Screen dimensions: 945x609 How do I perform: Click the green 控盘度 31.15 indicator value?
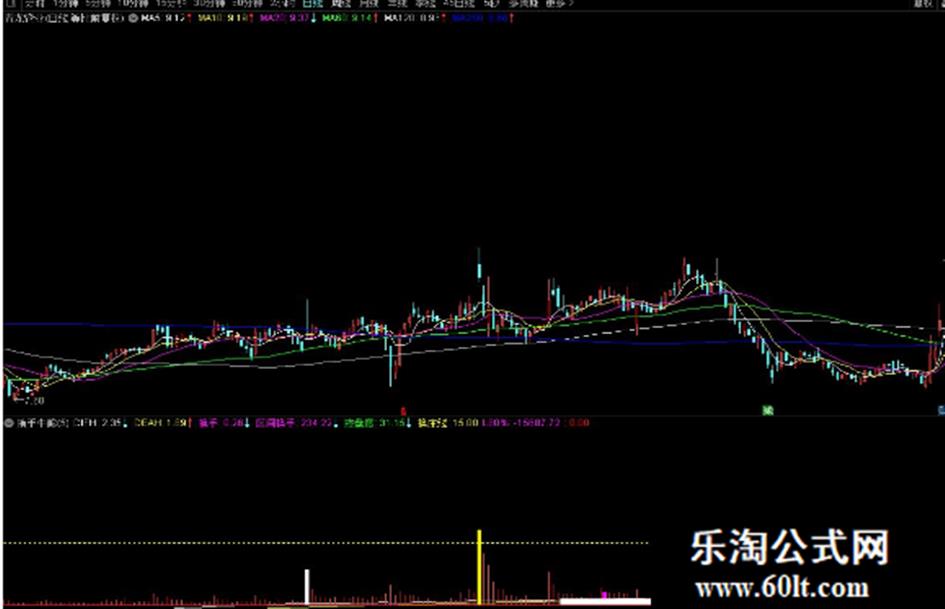point(377,423)
